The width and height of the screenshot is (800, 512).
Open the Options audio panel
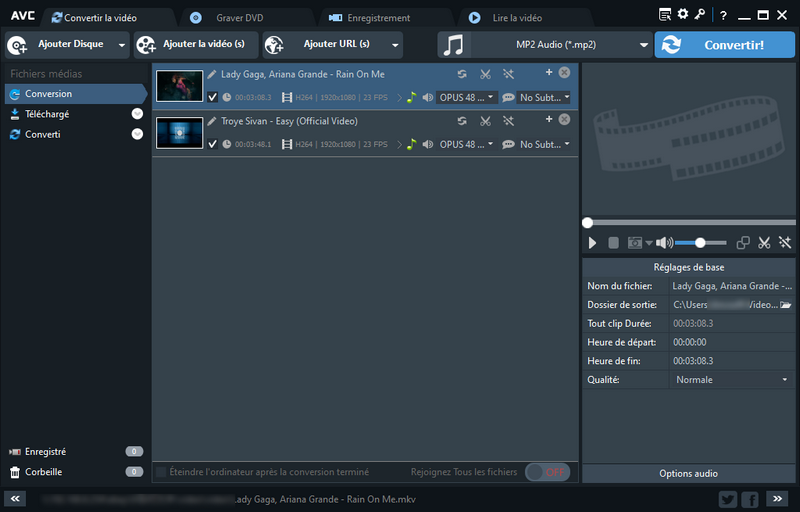tap(688, 474)
